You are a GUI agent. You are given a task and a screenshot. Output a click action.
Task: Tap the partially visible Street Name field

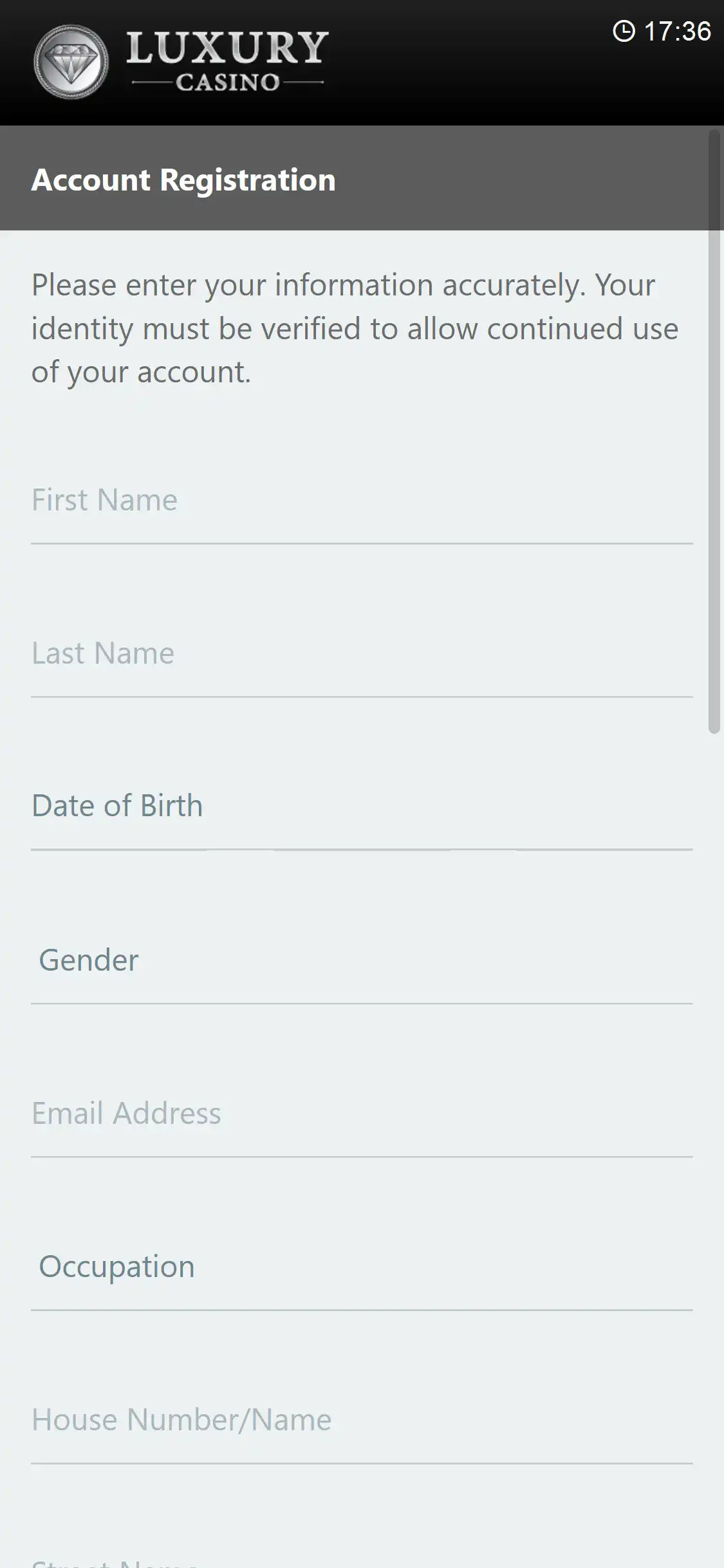tap(362, 1562)
